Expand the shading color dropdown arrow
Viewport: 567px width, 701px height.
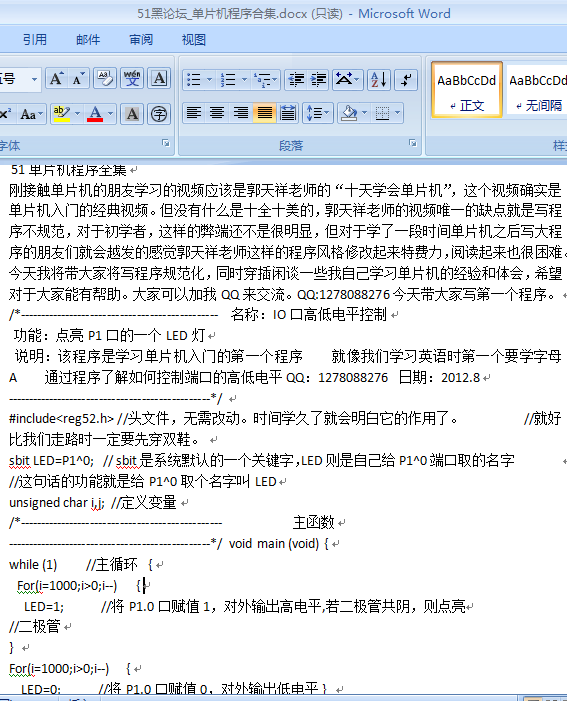pos(364,113)
